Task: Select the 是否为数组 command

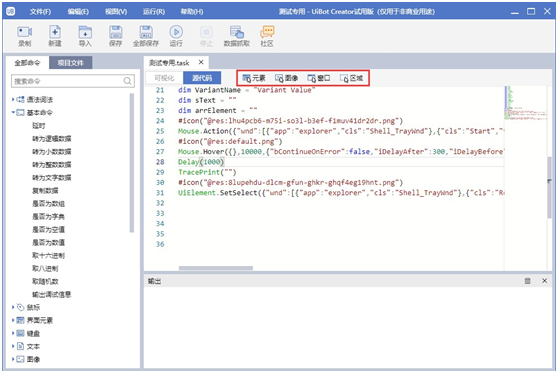Action: click(x=48, y=204)
